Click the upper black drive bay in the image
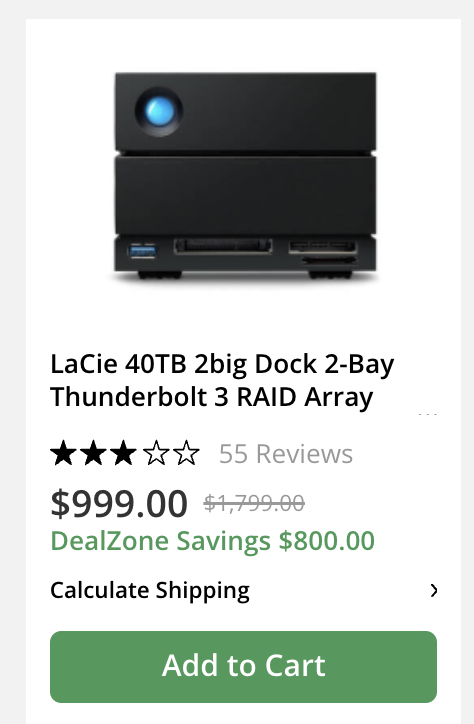This screenshot has width=474, height=724. point(246,112)
